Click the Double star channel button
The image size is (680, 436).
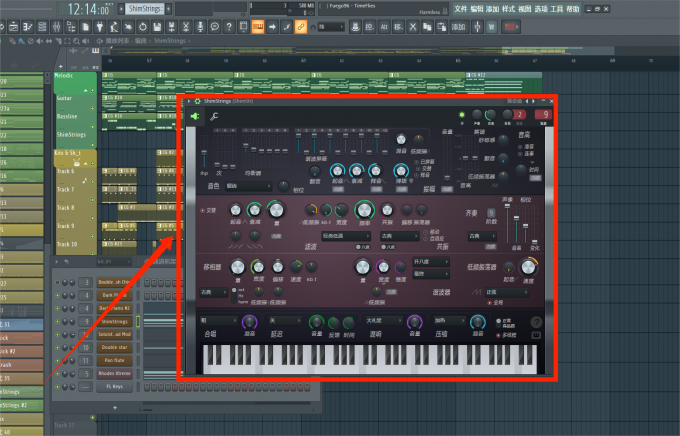point(114,347)
